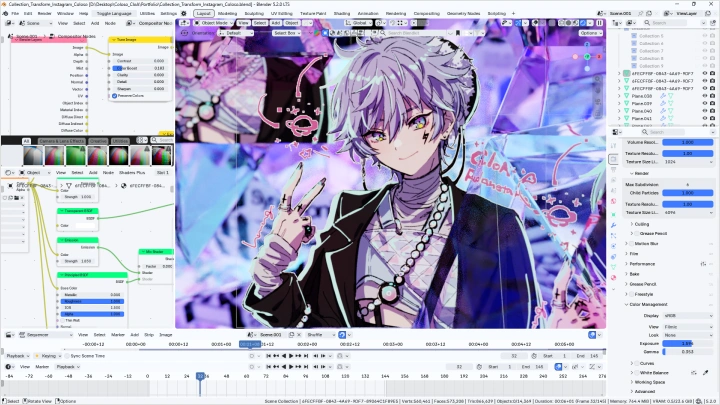Click Plane.038 render camera icon in Outliner

click(x=712, y=96)
